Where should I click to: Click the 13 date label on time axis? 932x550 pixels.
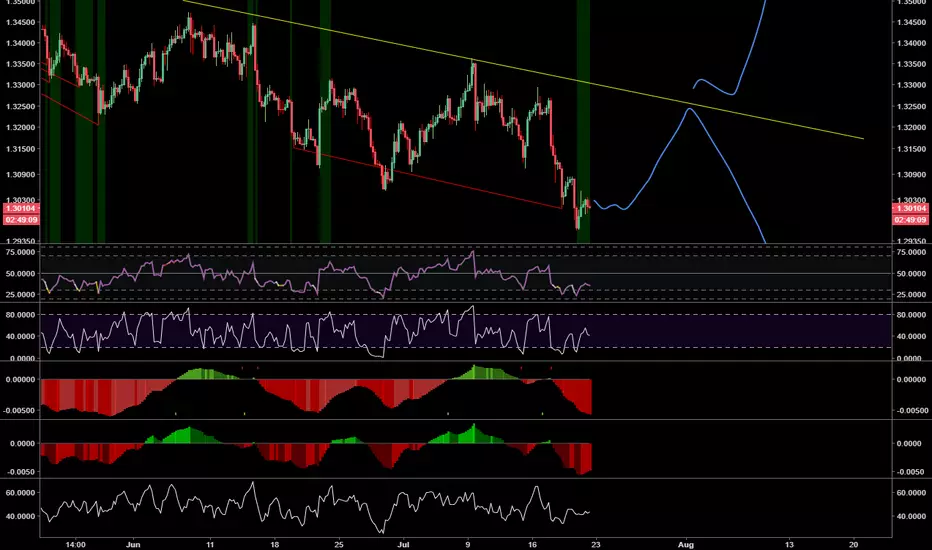point(789,544)
